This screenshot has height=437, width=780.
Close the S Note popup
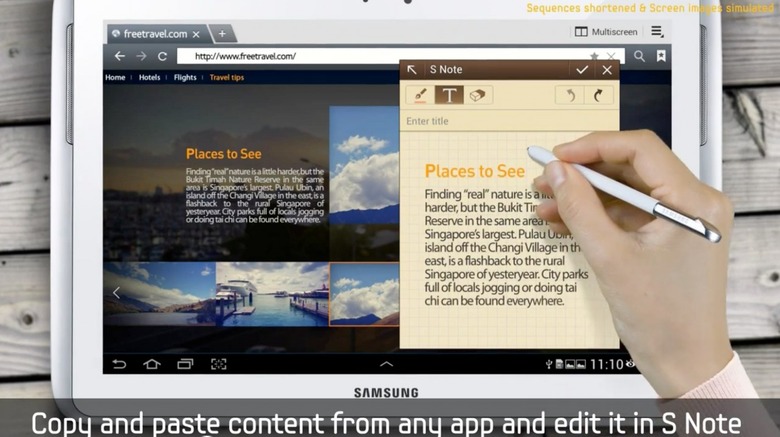point(607,70)
